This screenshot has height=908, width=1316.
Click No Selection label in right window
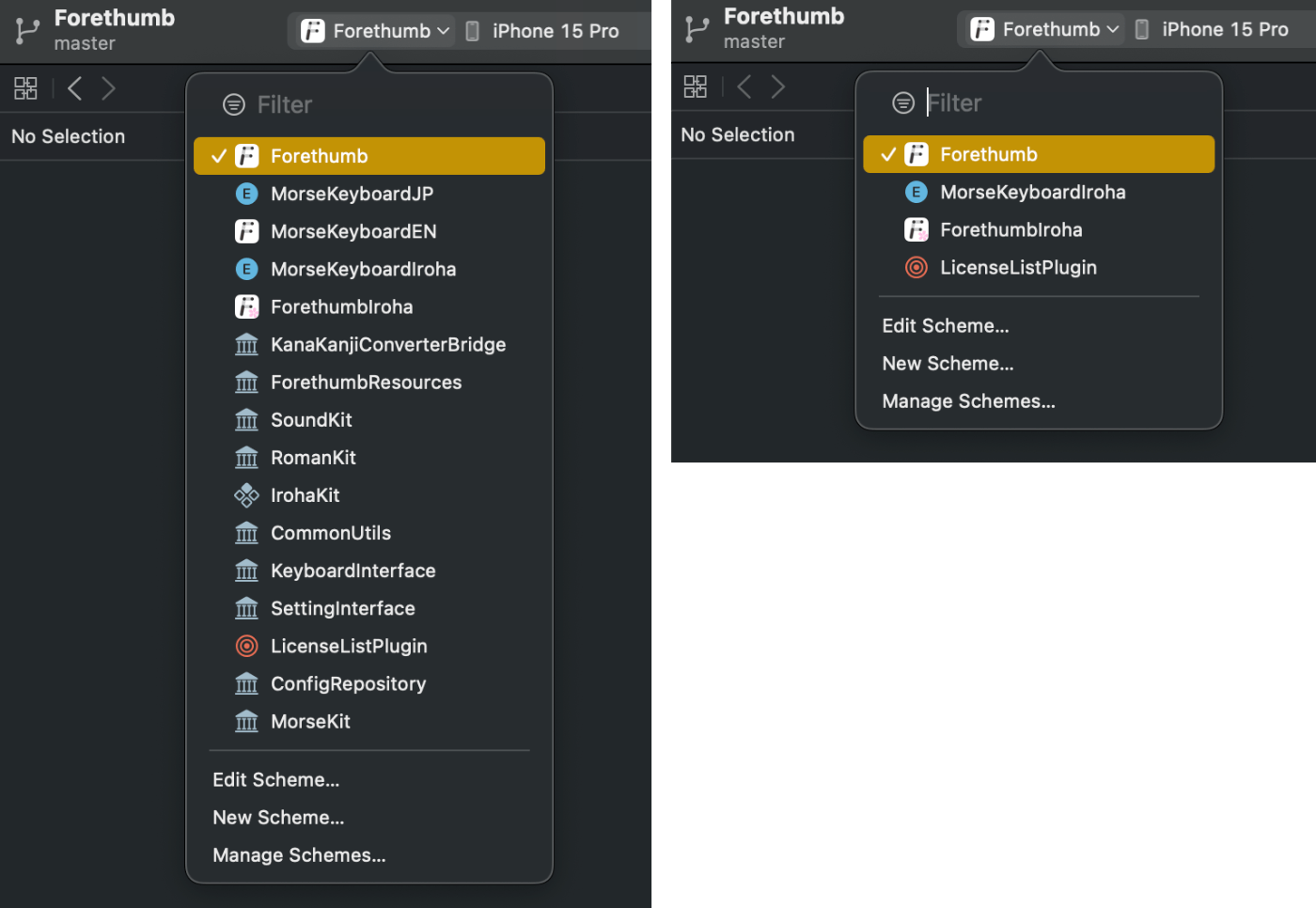(x=738, y=134)
